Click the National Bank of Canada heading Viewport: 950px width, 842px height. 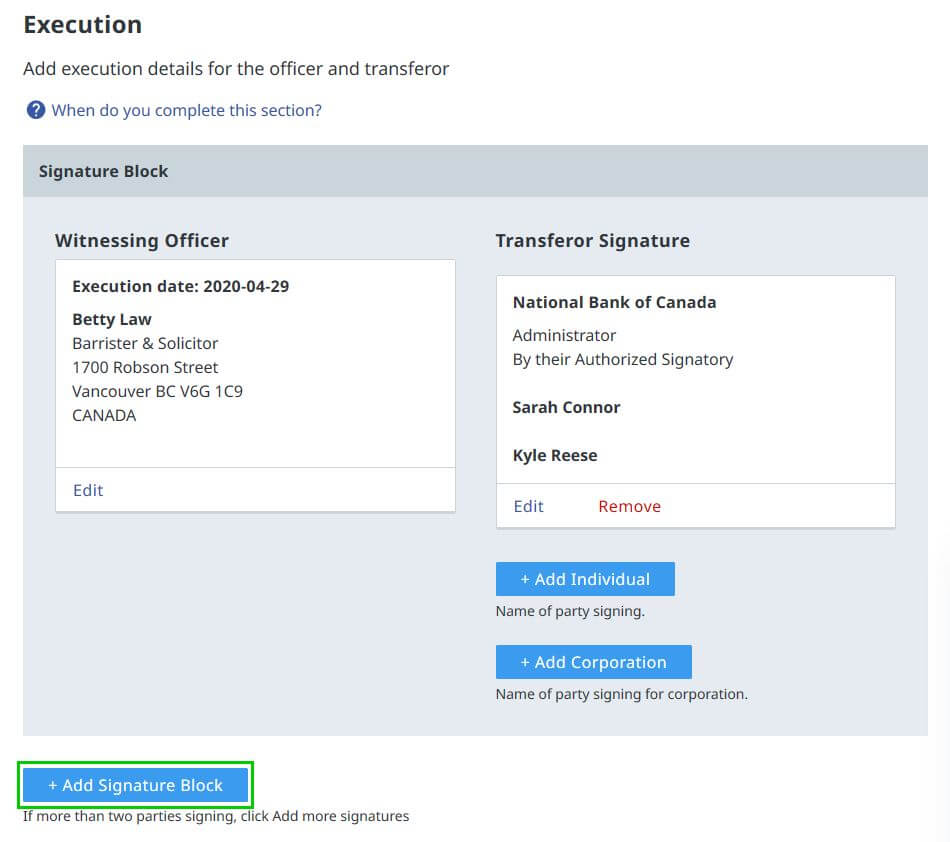pyautogui.click(x=614, y=302)
